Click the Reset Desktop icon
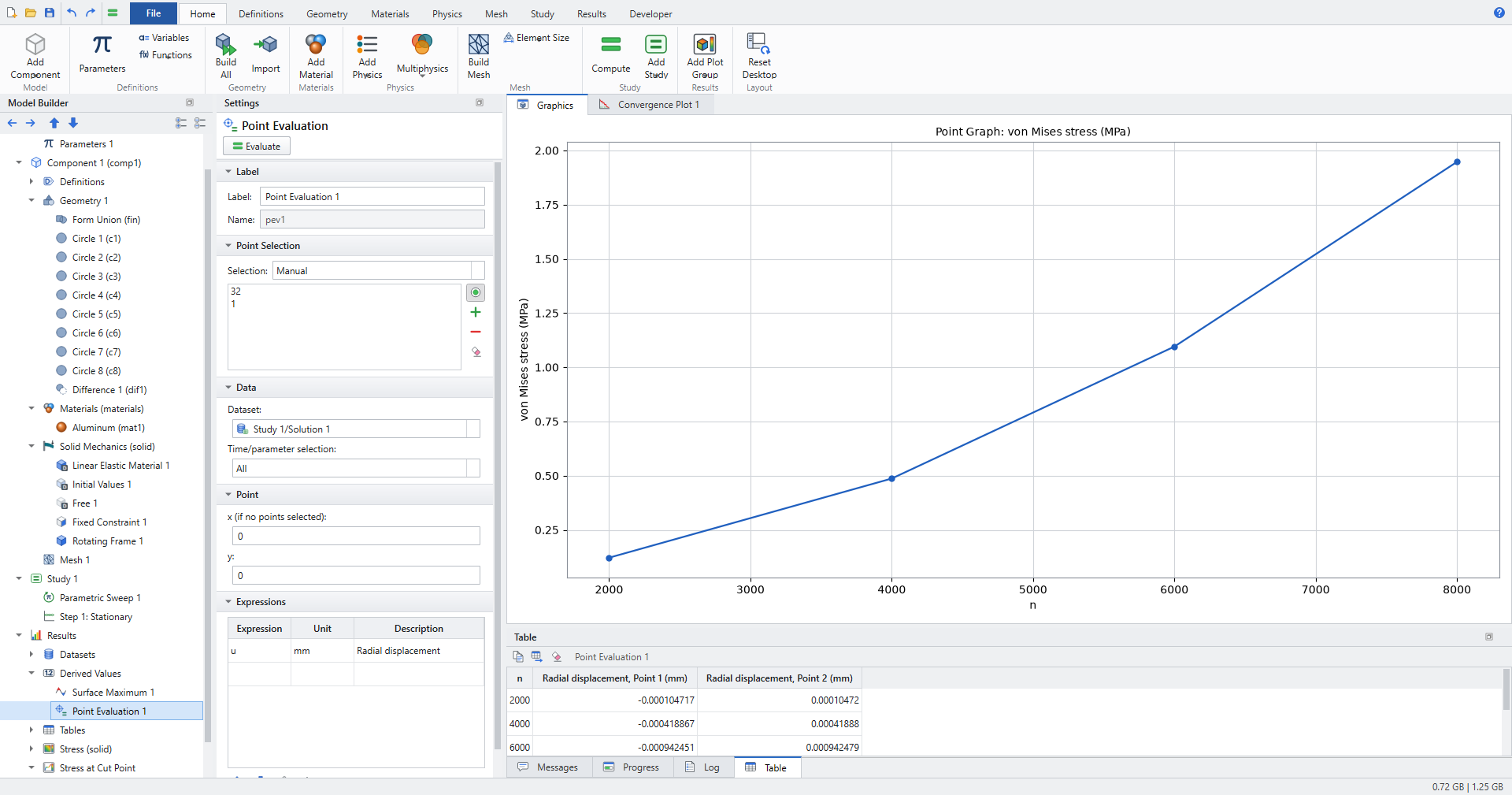Image resolution: width=1512 pixels, height=795 pixels. coord(759,44)
